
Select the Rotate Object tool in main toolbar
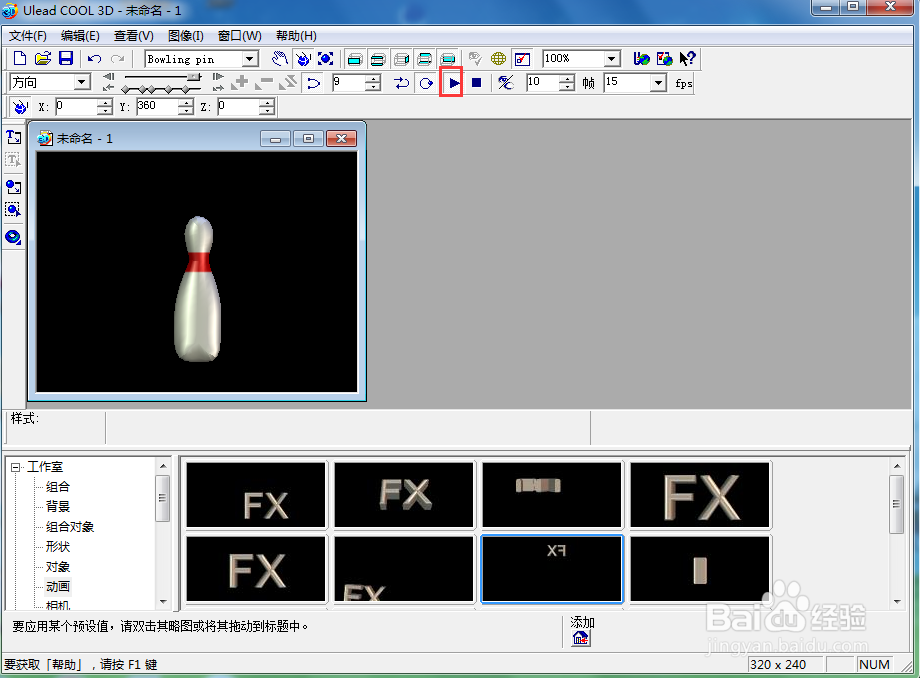(x=303, y=59)
